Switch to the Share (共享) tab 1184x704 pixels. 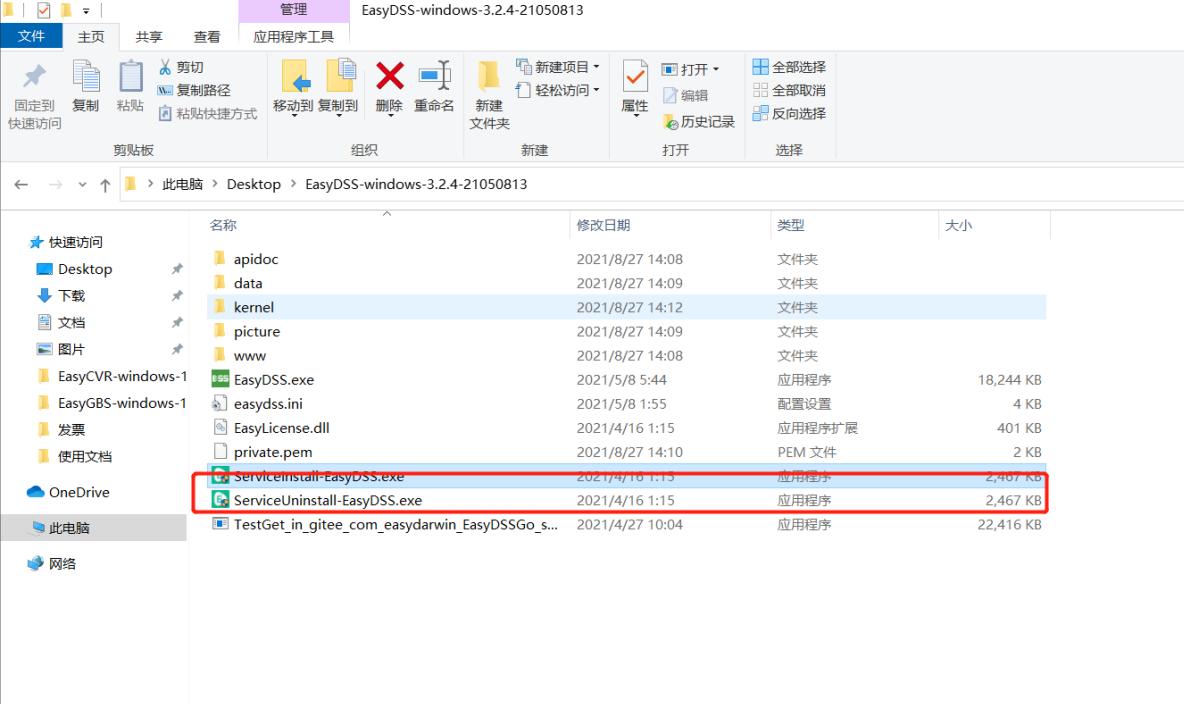[x=149, y=36]
